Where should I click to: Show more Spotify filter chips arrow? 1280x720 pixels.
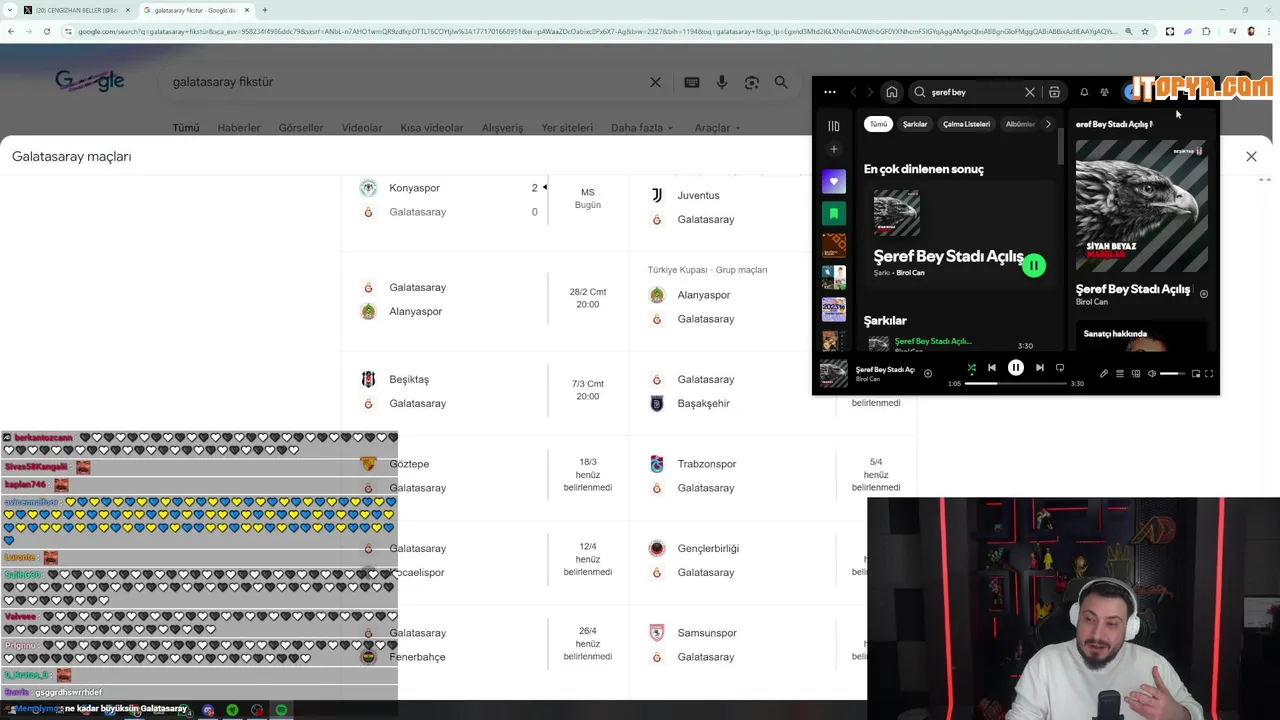tap(1048, 124)
